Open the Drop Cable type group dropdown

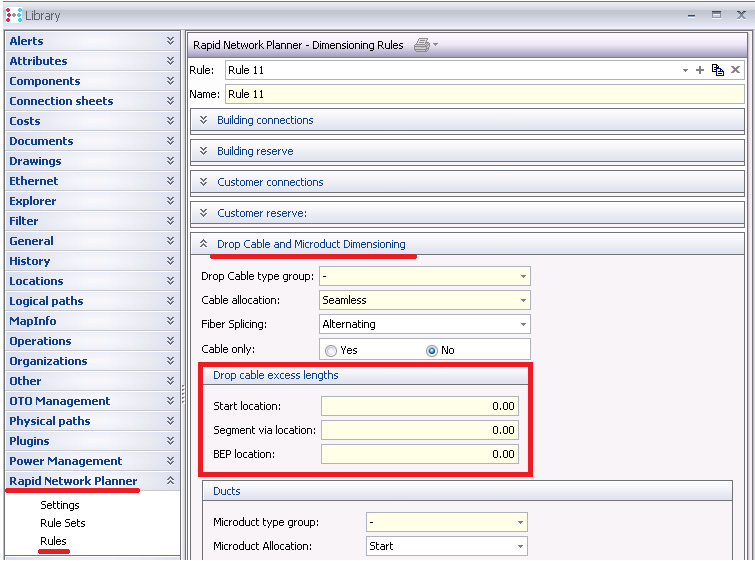(523, 276)
